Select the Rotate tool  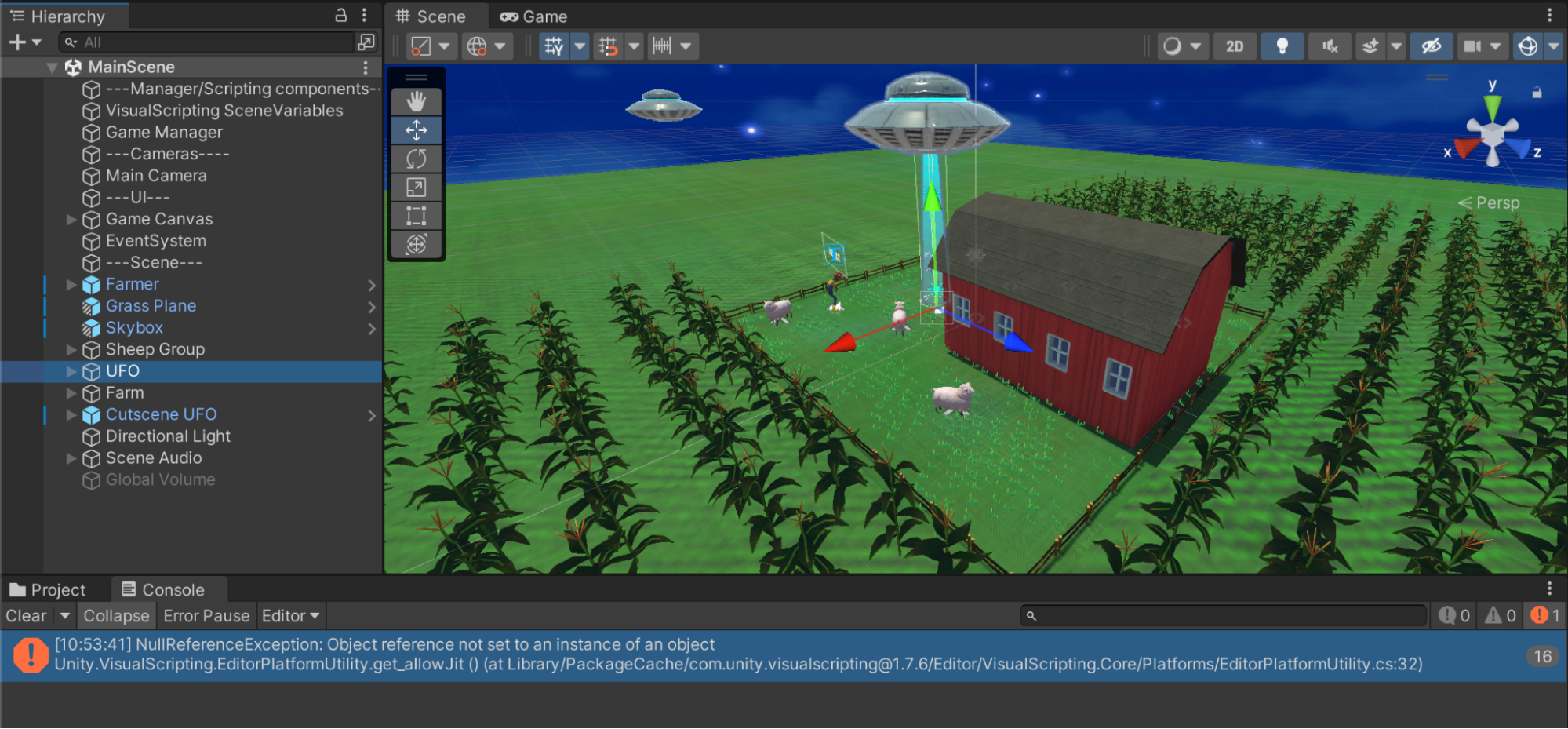click(416, 159)
